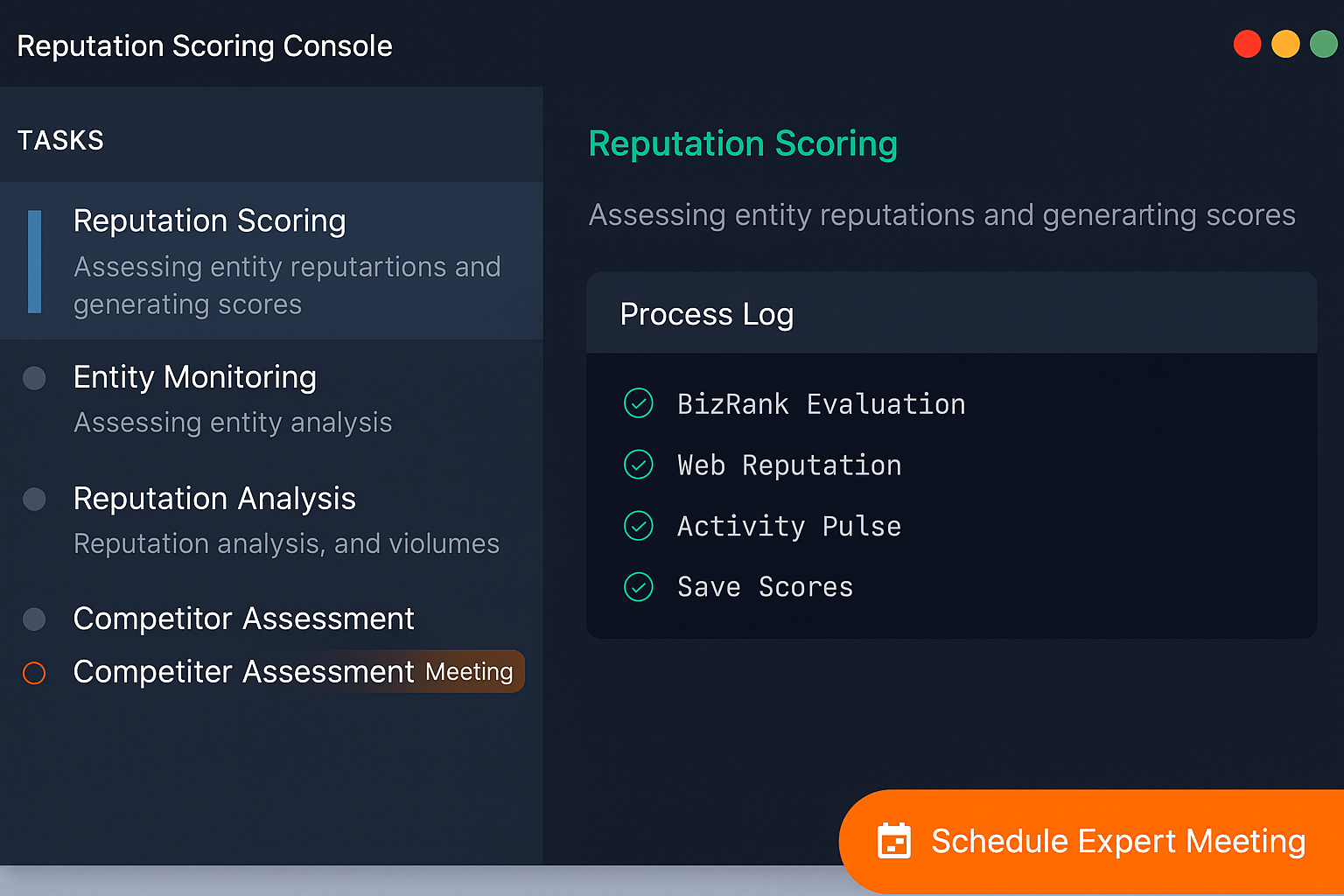Screen dimensions: 1344x896
Task: Click the green window control dot
Action: pyautogui.click(x=1323, y=44)
